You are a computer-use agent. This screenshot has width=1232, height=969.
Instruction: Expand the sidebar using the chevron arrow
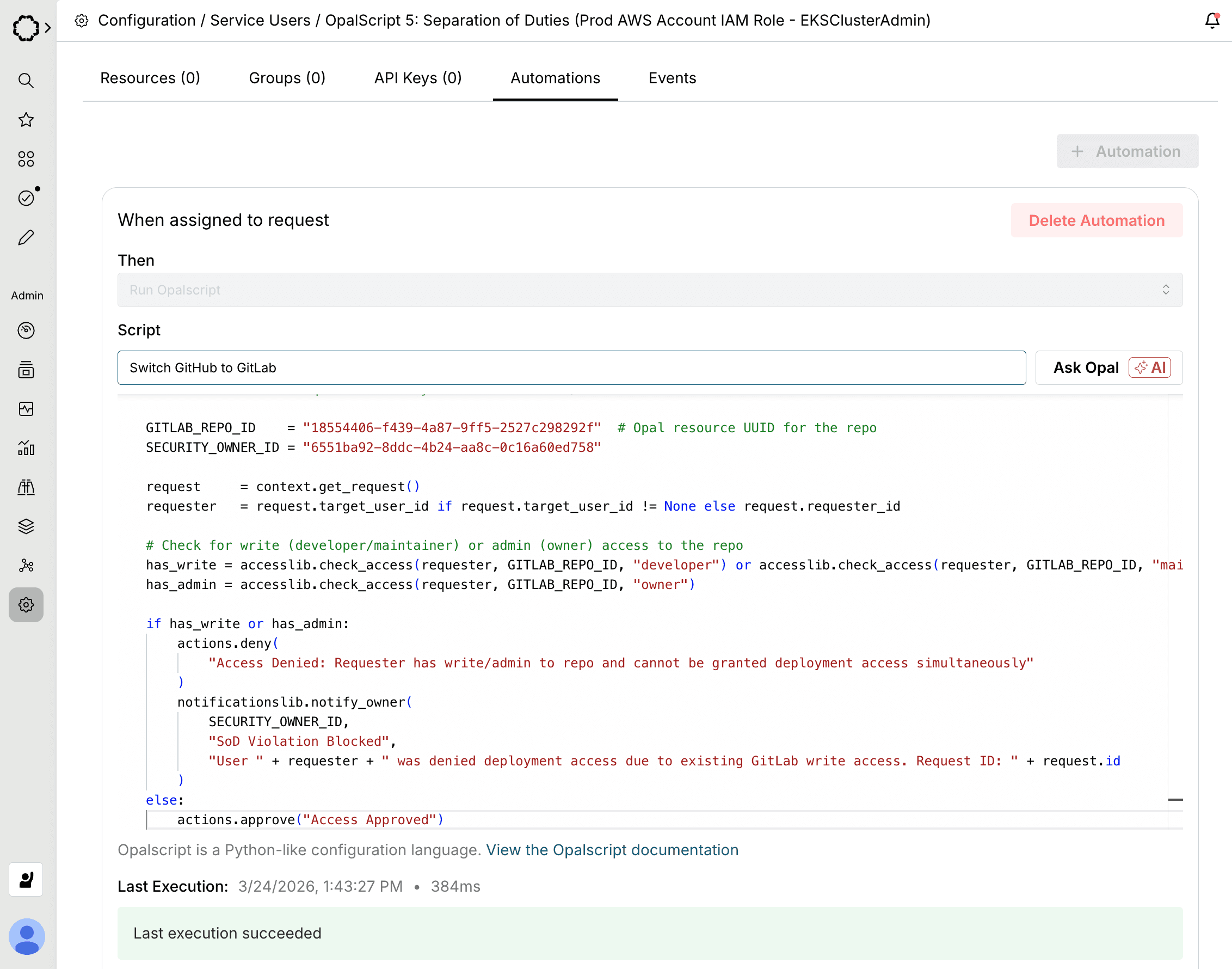pos(48,28)
